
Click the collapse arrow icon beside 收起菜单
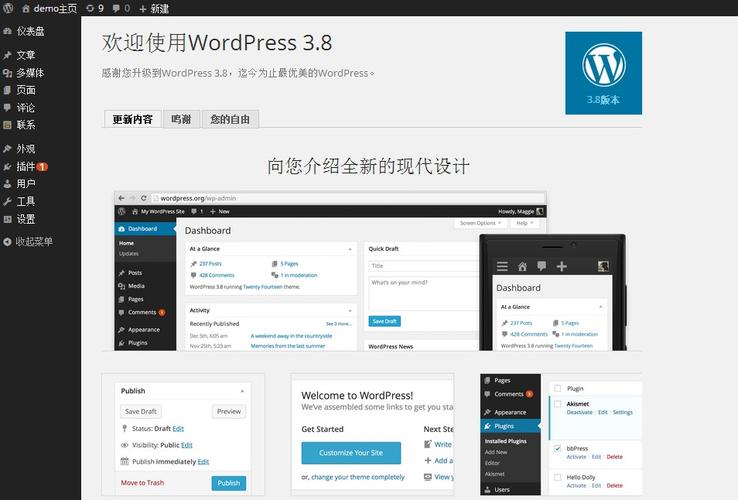pos(7,242)
